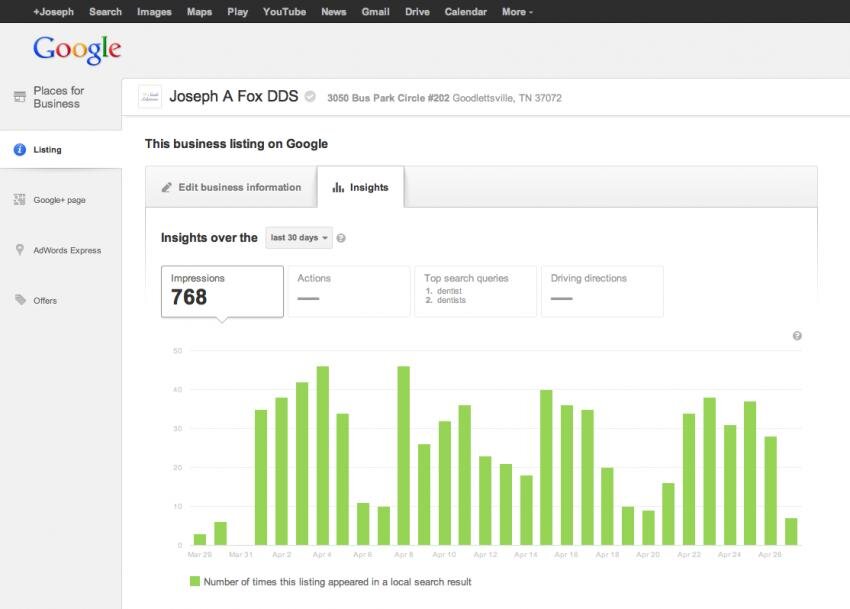Click the 'dentist' top search query
The height and width of the screenshot is (609, 850).
[449, 291]
